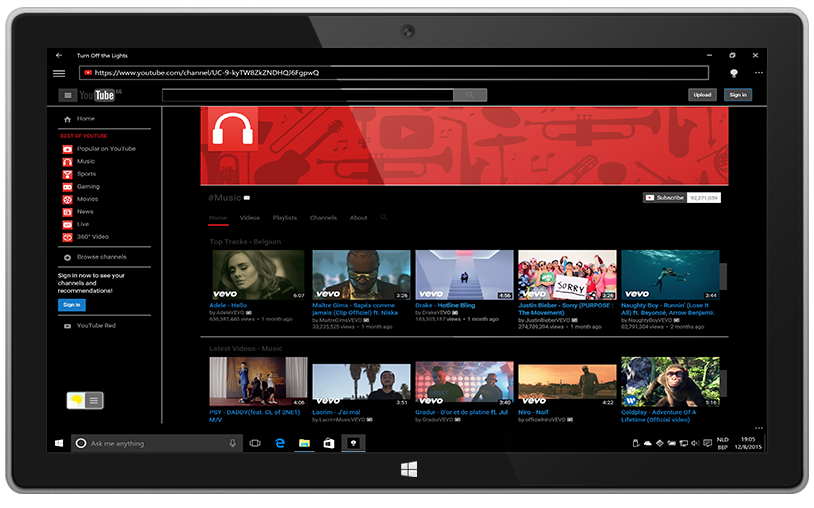This screenshot has height=508, width=814.
Task: Play the Adele - Hello thumbnail
Action: click(x=258, y=274)
